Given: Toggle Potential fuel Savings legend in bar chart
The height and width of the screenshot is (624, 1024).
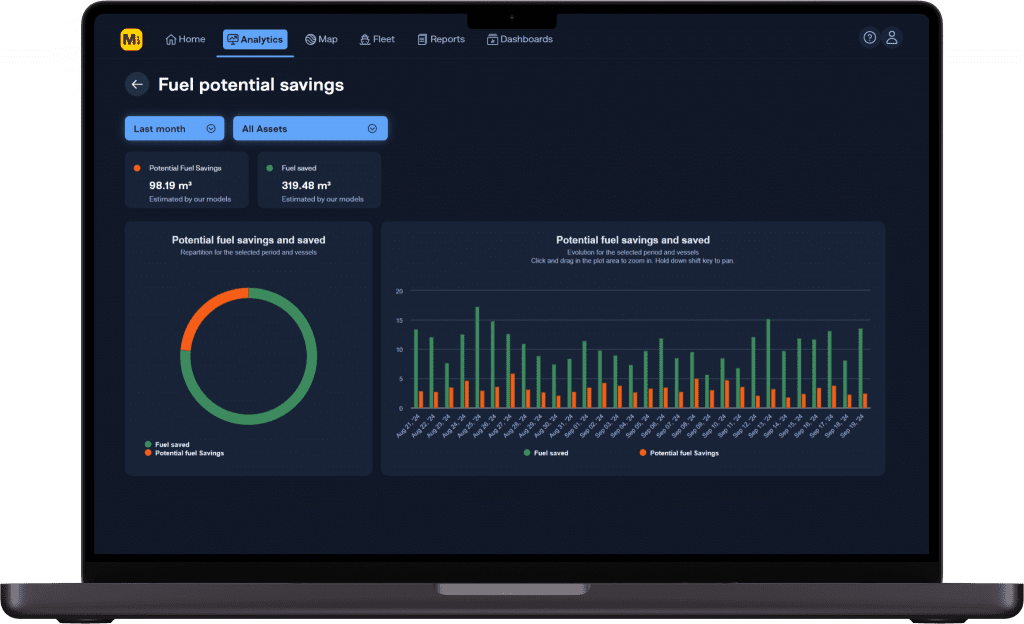Looking at the screenshot, I should [x=678, y=453].
